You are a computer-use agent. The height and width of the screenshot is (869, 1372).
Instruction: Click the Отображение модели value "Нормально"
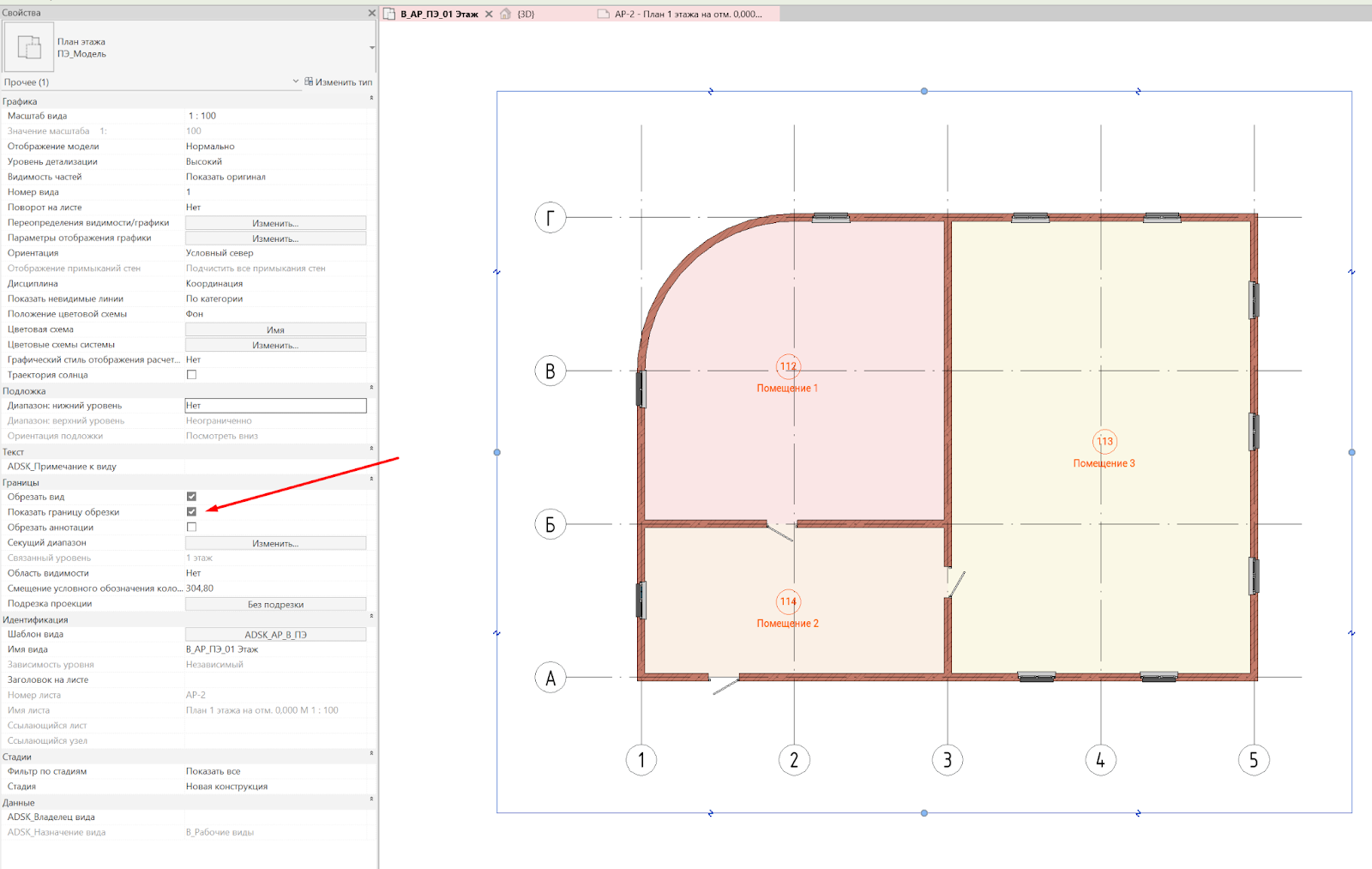pyautogui.click(x=210, y=147)
